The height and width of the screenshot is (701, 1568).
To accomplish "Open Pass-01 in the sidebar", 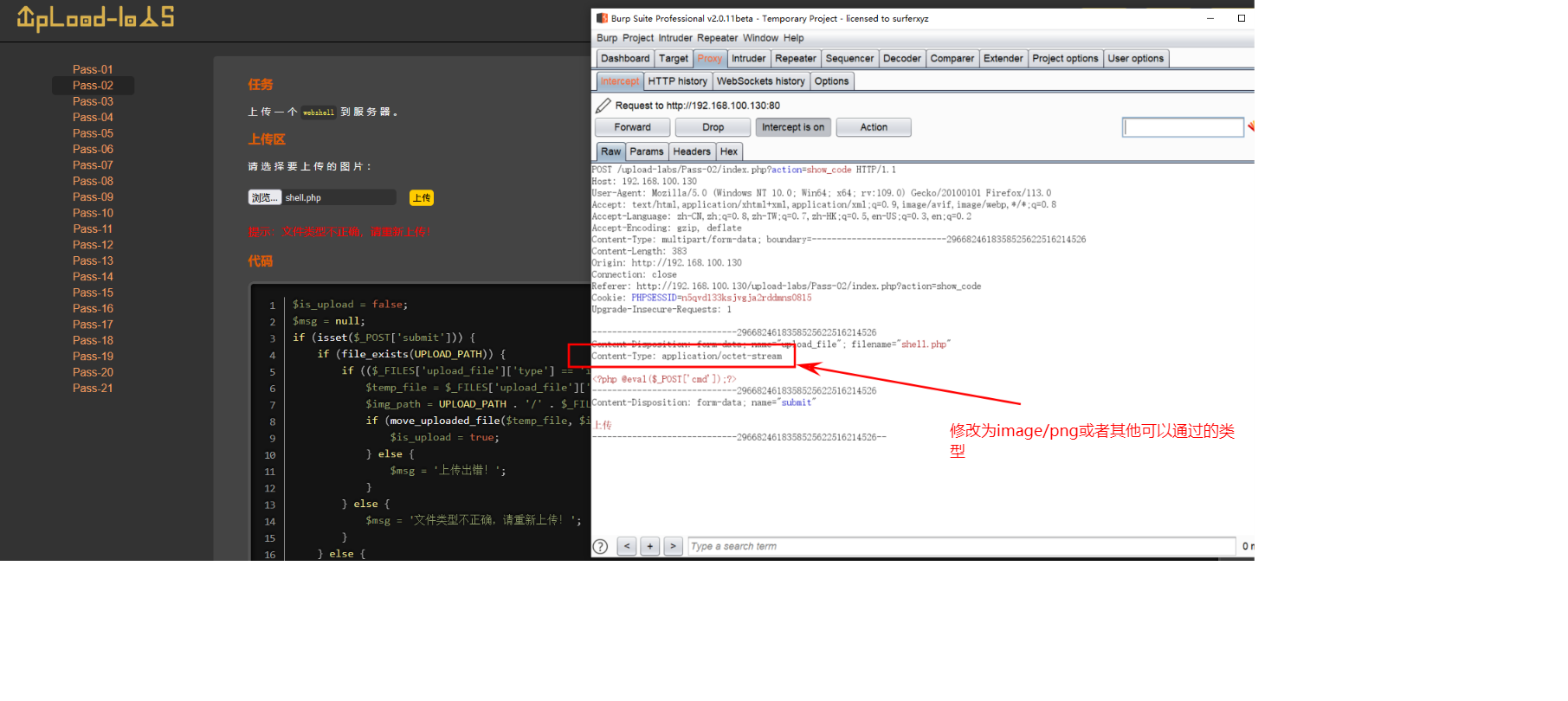I will pyautogui.click(x=93, y=69).
